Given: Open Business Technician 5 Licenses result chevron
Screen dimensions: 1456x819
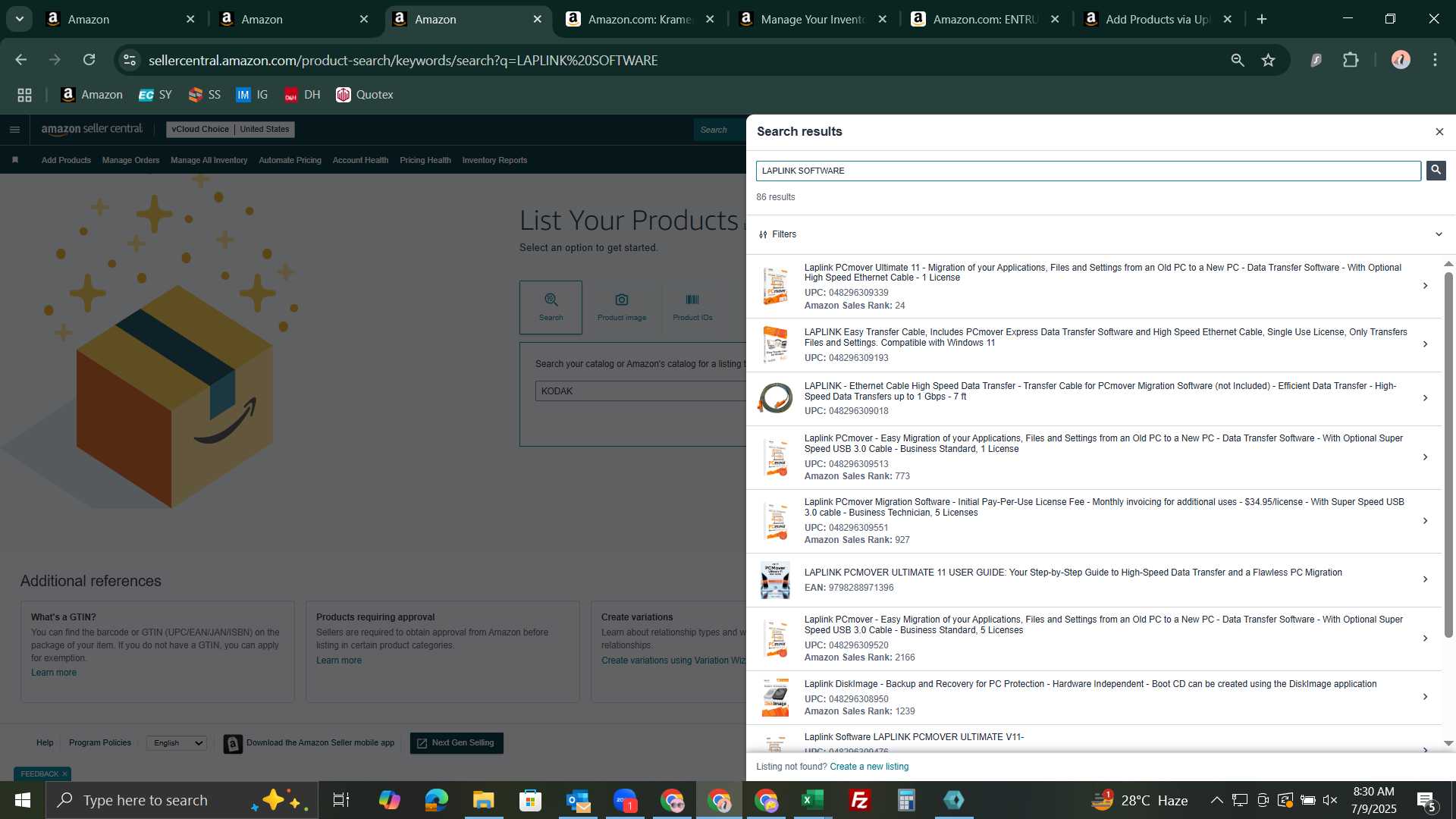Looking at the screenshot, I should (x=1425, y=521).
